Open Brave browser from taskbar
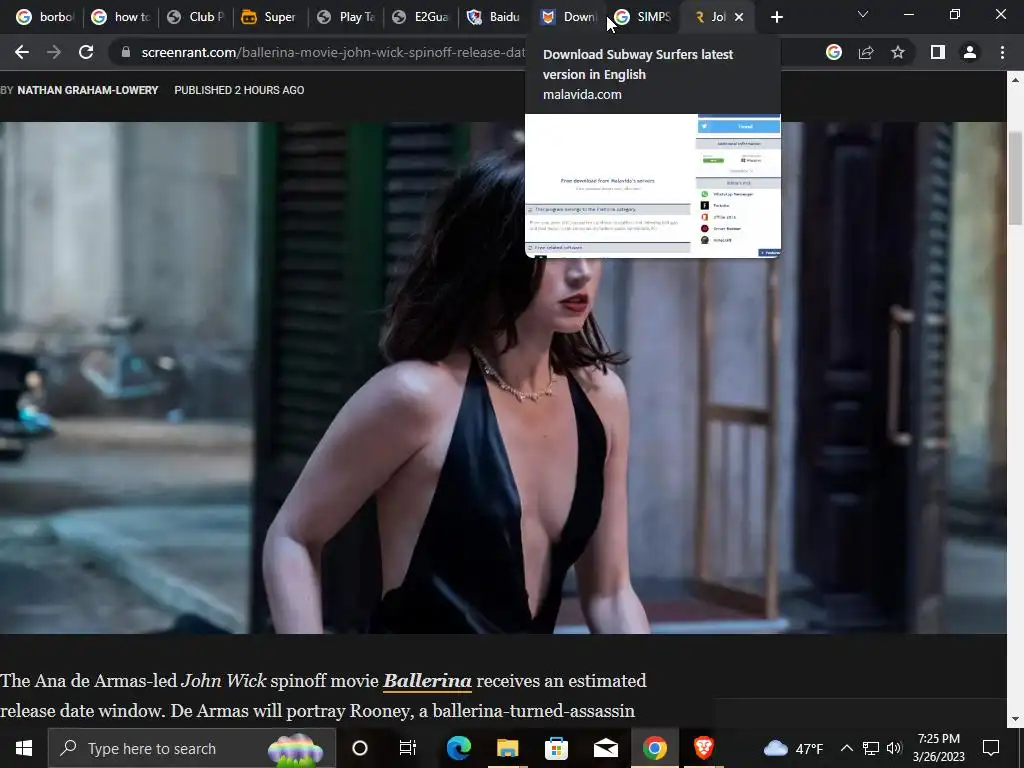 point(703,748)
